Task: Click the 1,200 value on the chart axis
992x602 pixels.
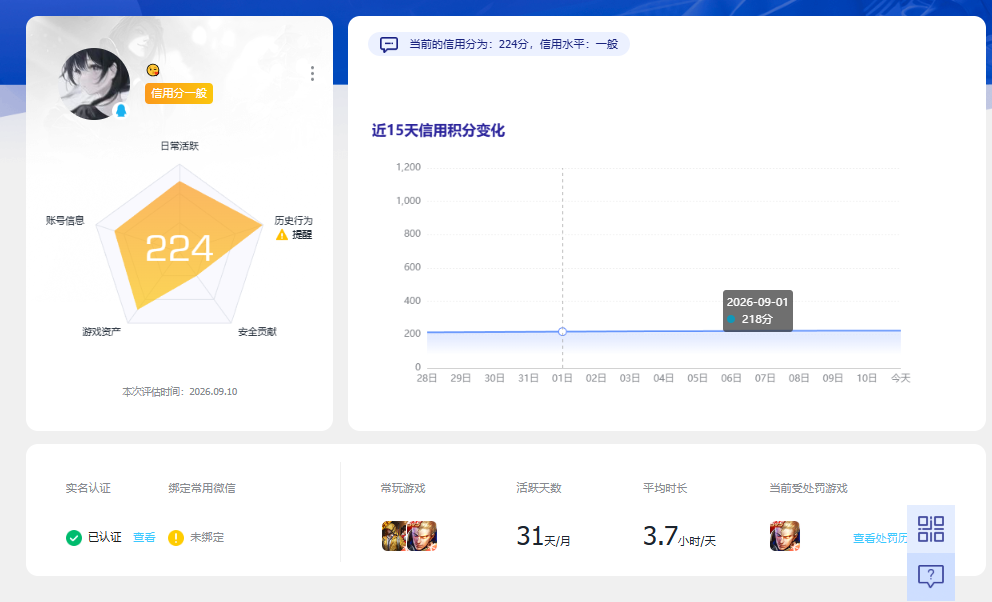Action: pos(408,168)
